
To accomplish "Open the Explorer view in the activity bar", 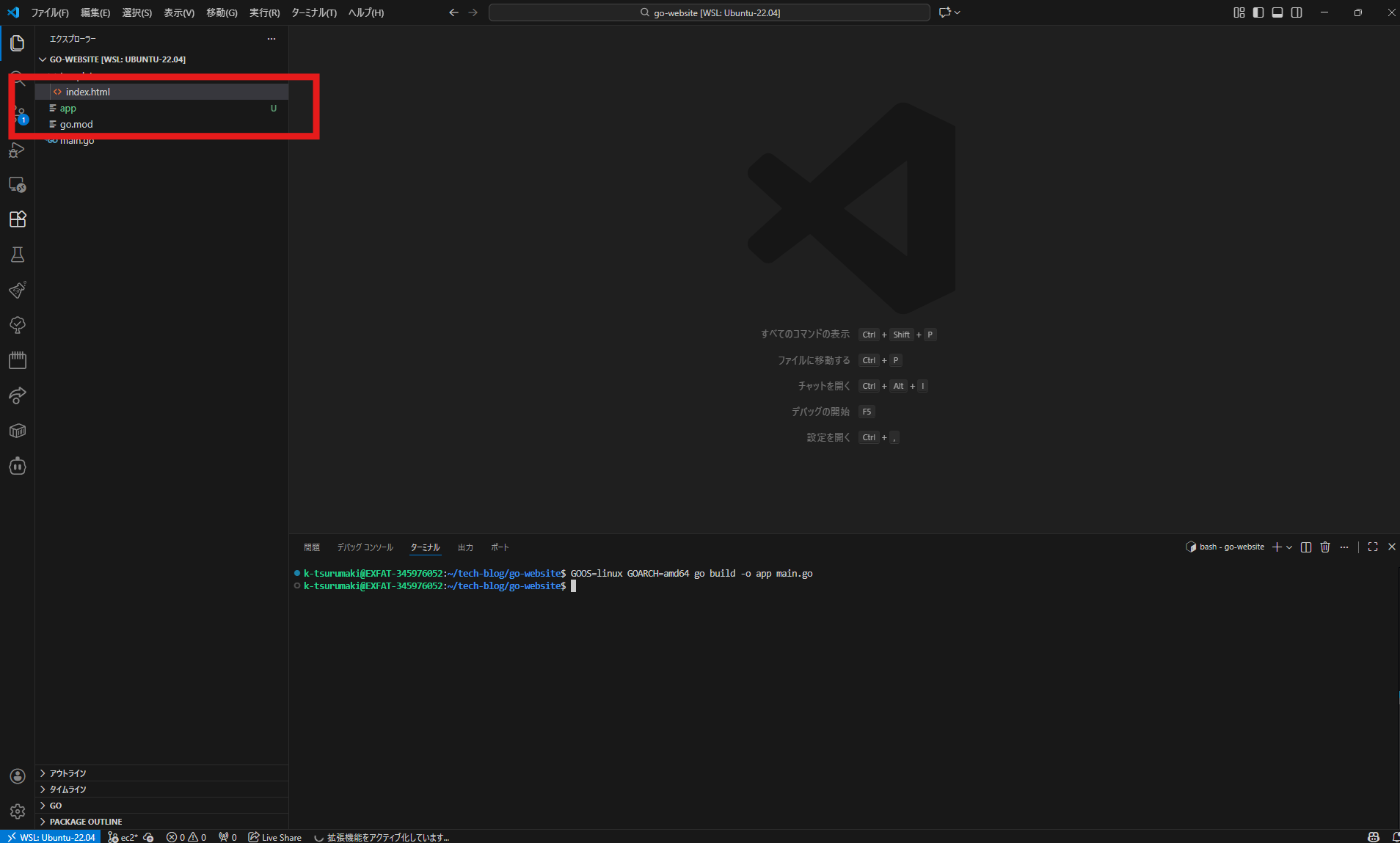I will tap(18, 43).
